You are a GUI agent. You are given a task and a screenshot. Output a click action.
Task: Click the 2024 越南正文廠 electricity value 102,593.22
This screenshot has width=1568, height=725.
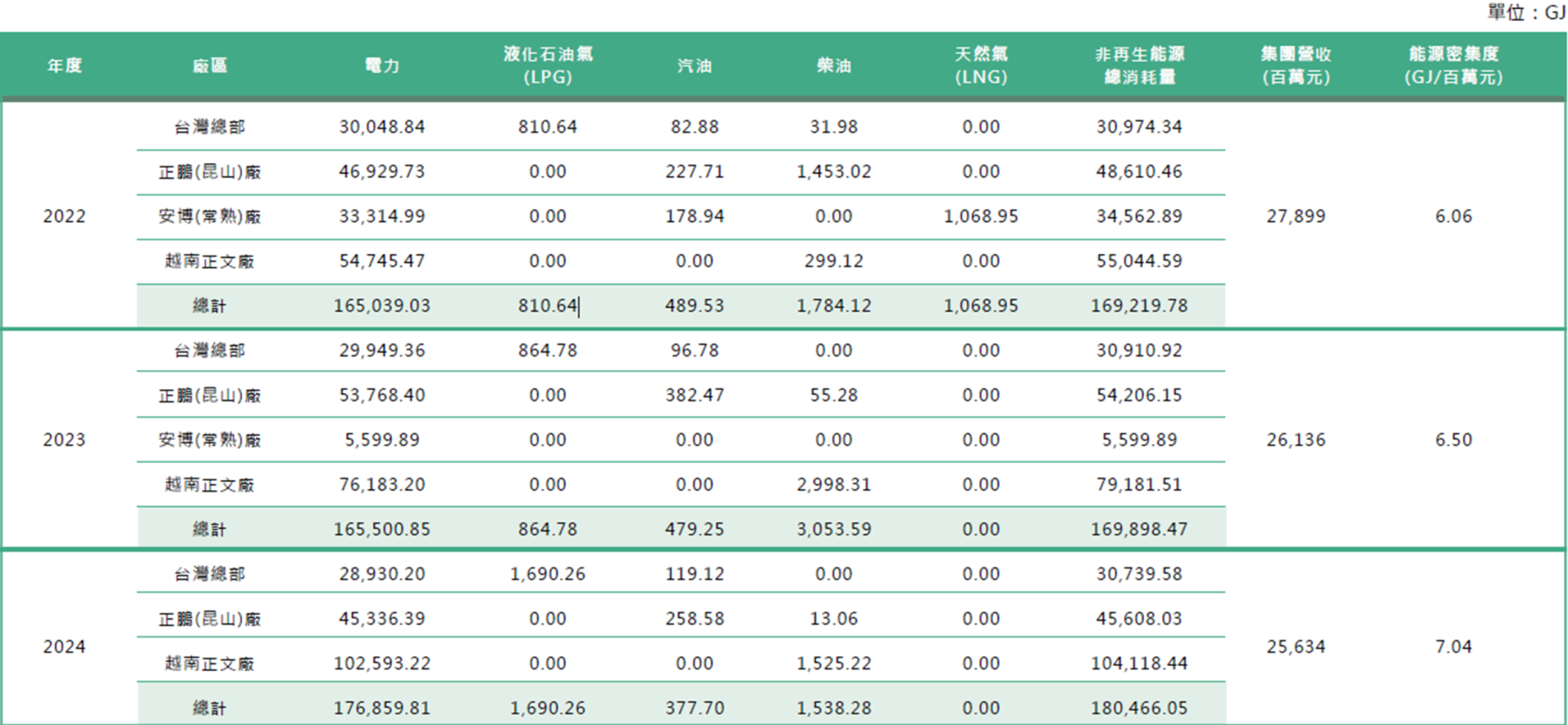[x=382, y=664]
